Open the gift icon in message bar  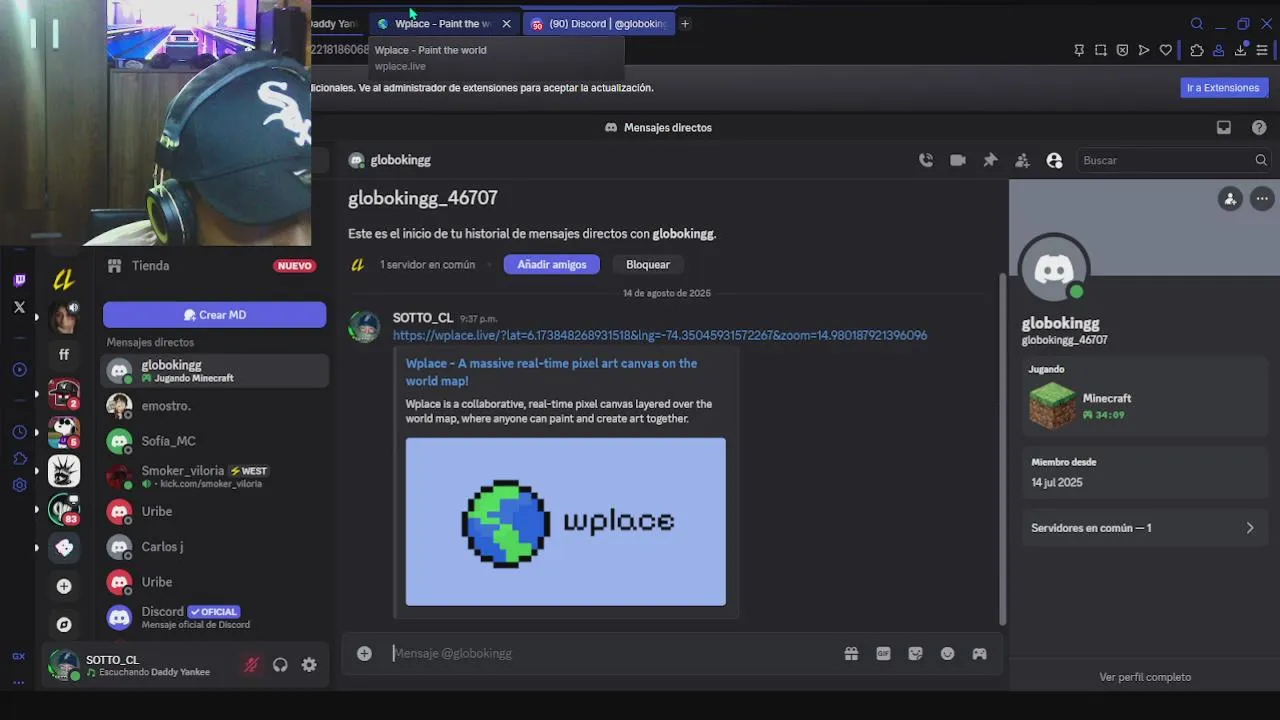[851, 653]
